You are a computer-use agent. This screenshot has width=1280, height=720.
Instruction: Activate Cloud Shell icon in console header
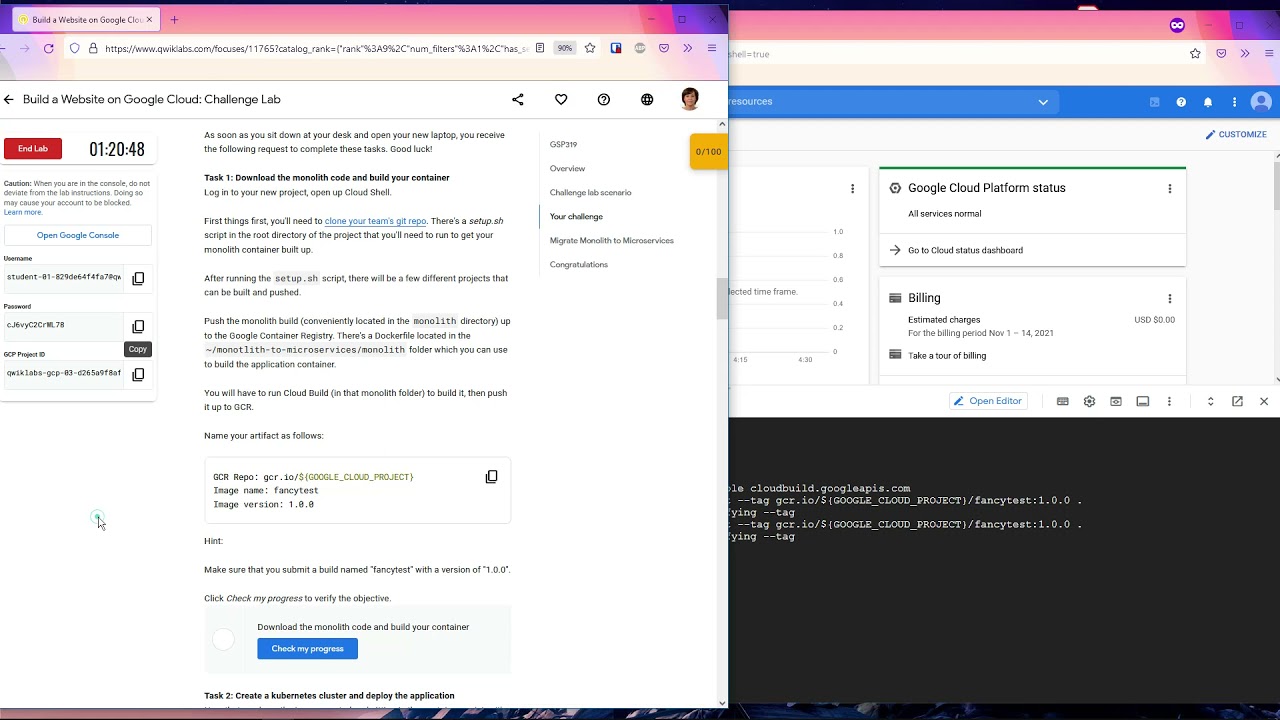[1154, 102]
